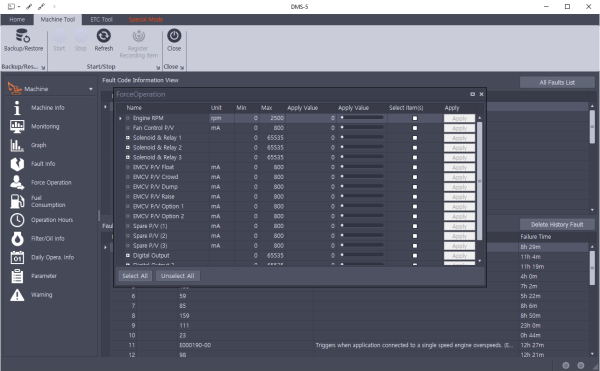This screenshot has height=371, width=600.
Task: Check the EMCV P/V Float checkbox
Action: coord(415,167)
